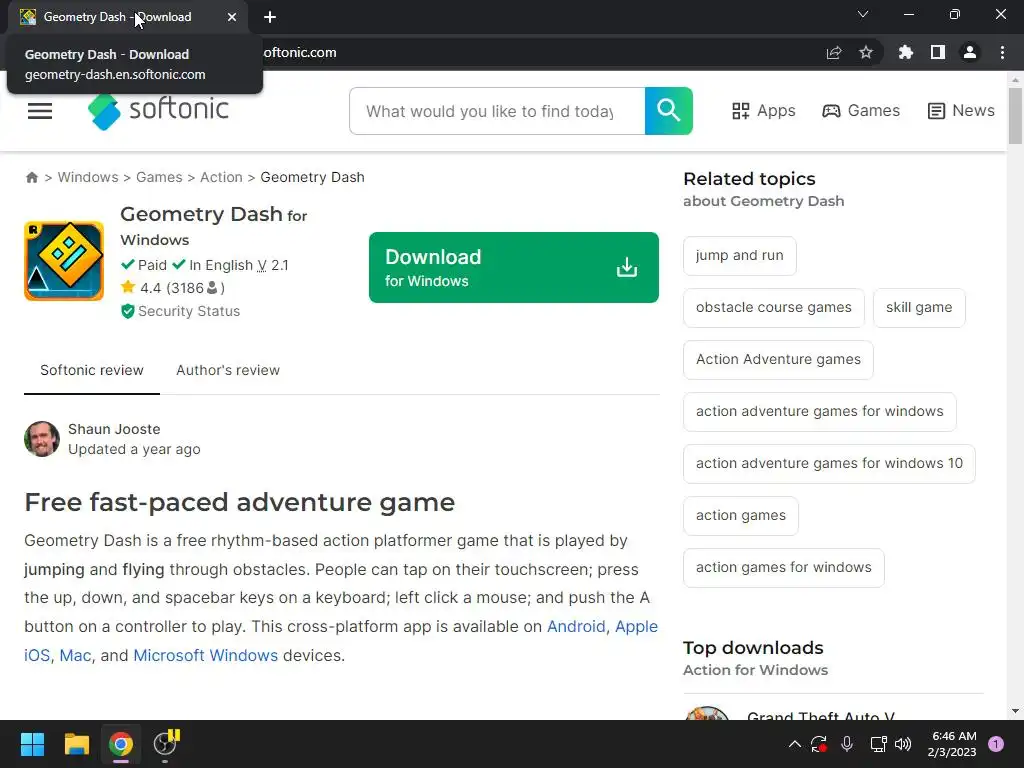Click the sync tray icon

point(819,744)
